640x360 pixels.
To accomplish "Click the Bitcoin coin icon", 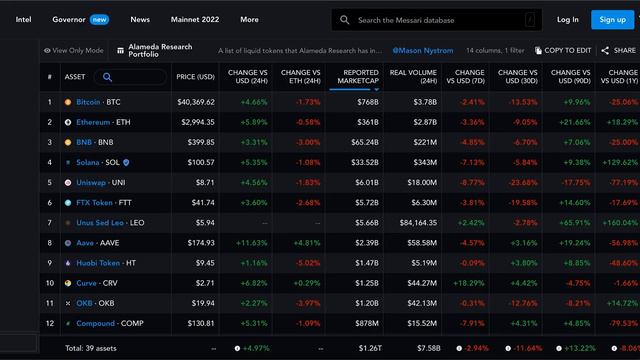I will 68,102.
